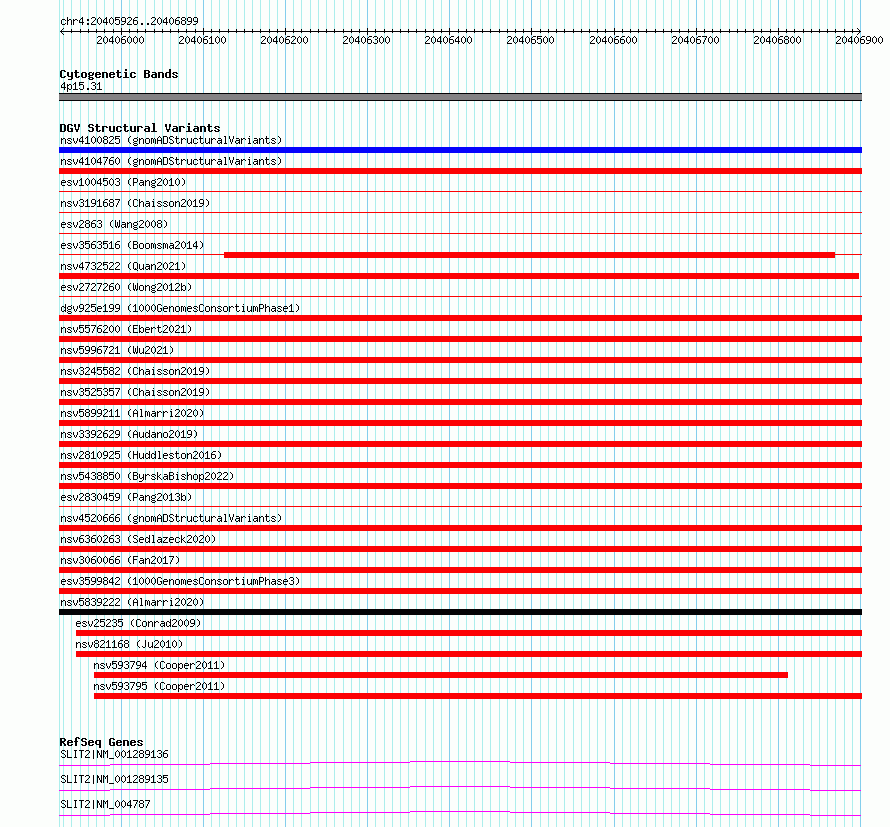Open variant nsv5576200 (Ebert2021)

[x=126, y=329]
